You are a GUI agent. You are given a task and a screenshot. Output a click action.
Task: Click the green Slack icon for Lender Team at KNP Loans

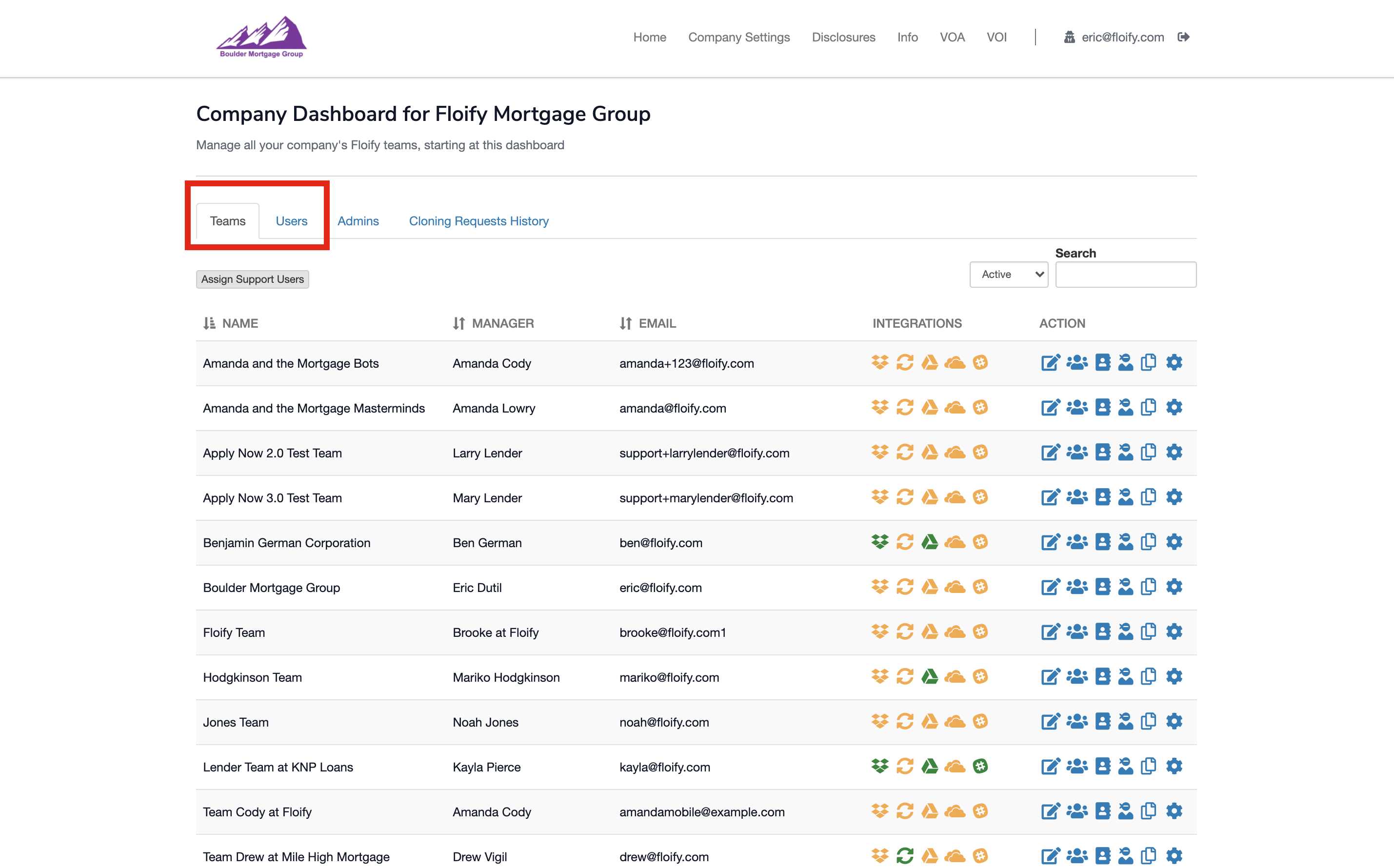980,766
